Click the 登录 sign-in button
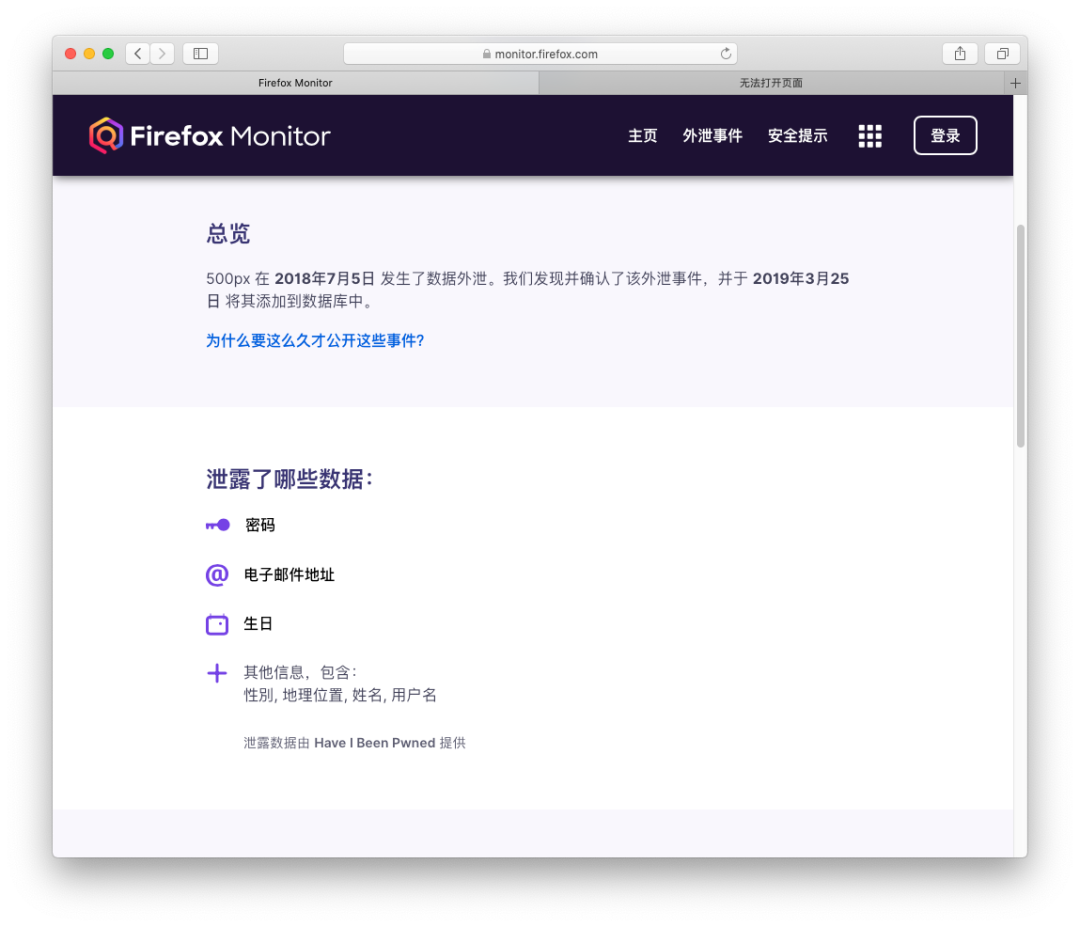The height and width of the screenshot is (927, 1080). tap(945, 136)
